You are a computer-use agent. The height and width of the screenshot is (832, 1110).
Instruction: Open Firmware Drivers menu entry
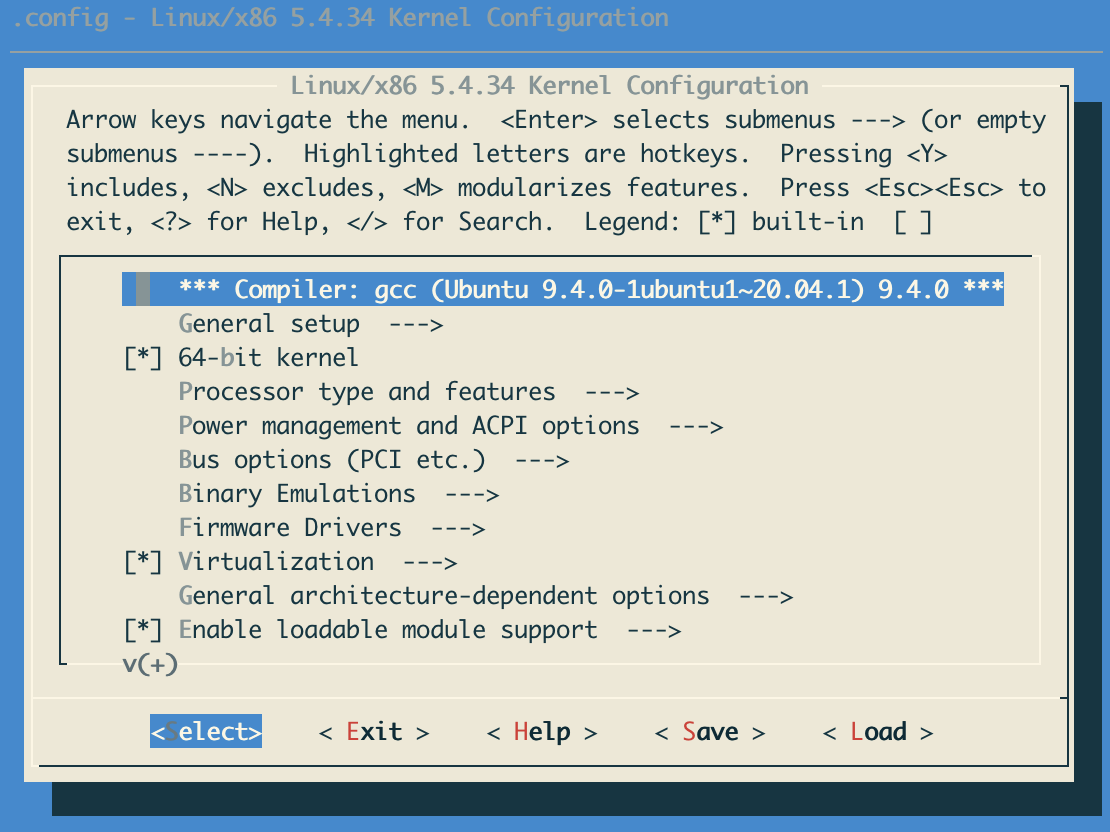click(x=290, y=528)
